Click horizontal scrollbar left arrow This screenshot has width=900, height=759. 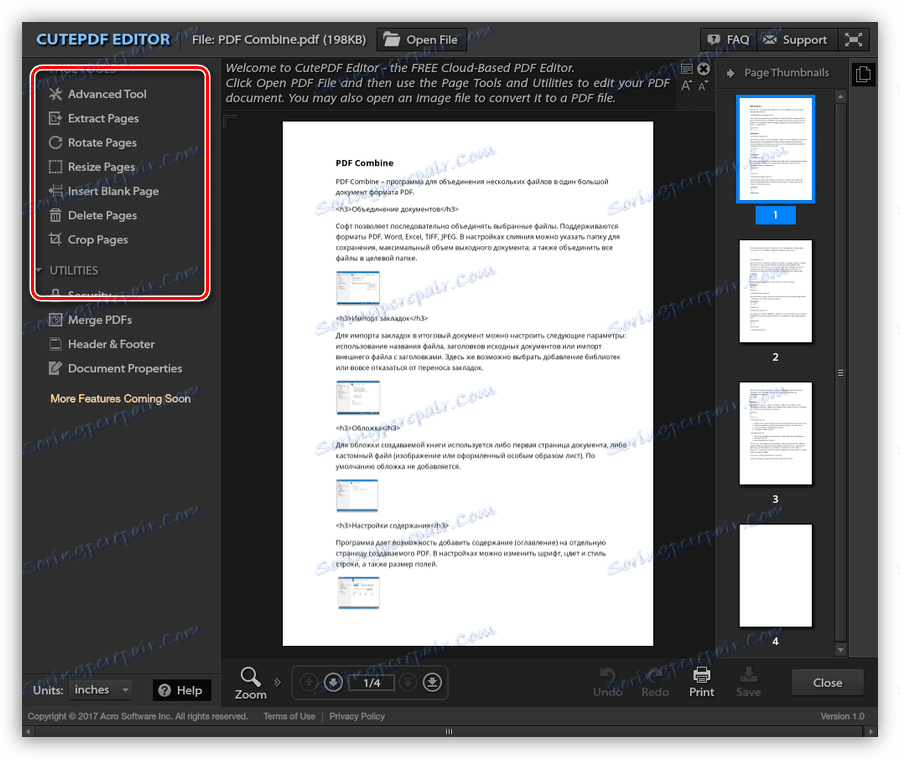(29, 731)
